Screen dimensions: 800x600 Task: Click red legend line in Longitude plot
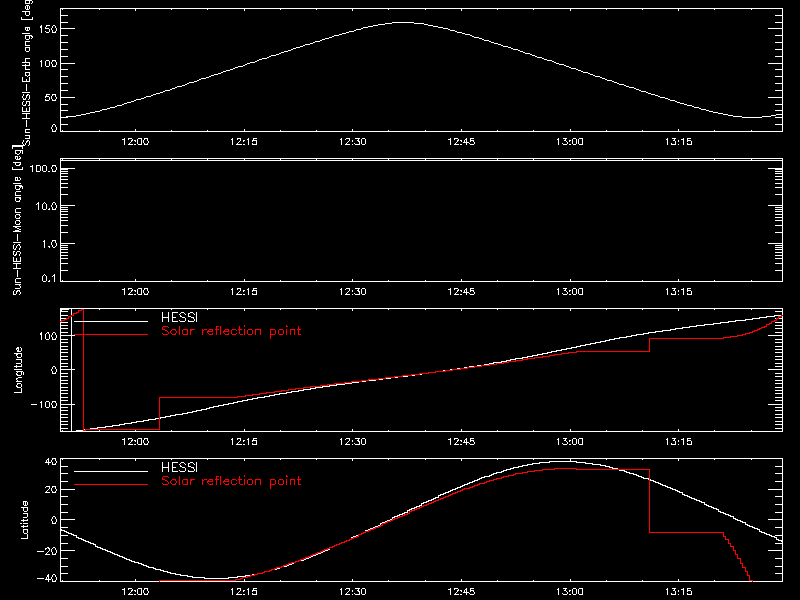[x=111, y=335]
